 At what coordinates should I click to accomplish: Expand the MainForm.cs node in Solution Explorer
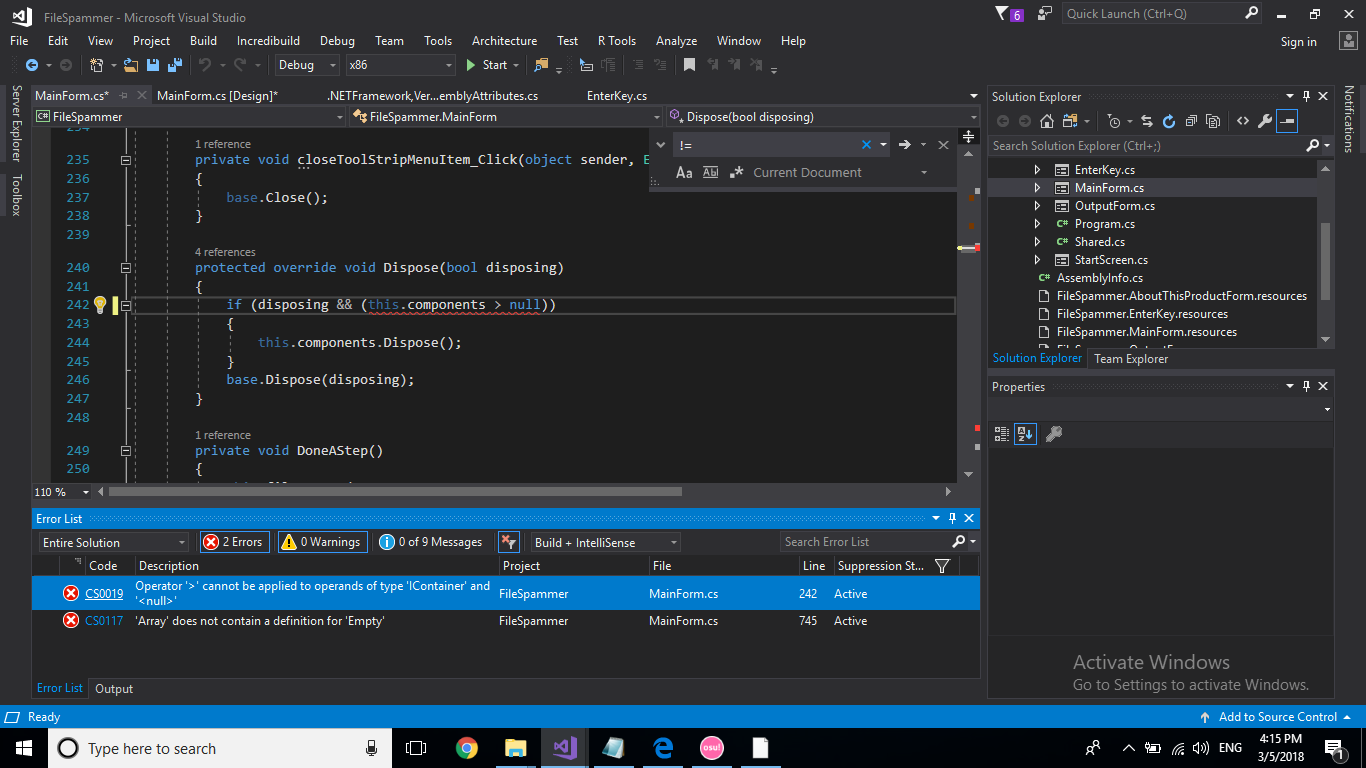[1037, 188]
